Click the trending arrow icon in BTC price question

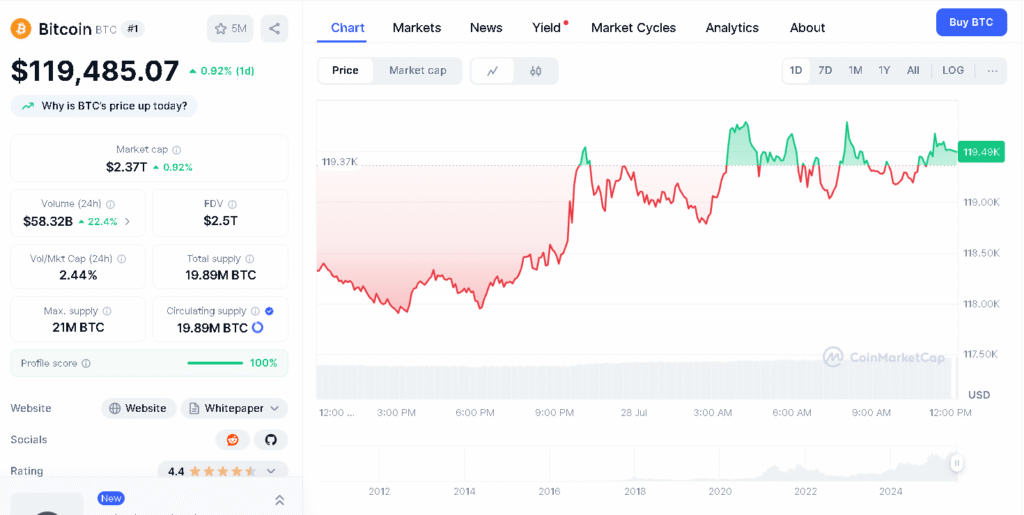pyautogui.click(x=27, y=106)
